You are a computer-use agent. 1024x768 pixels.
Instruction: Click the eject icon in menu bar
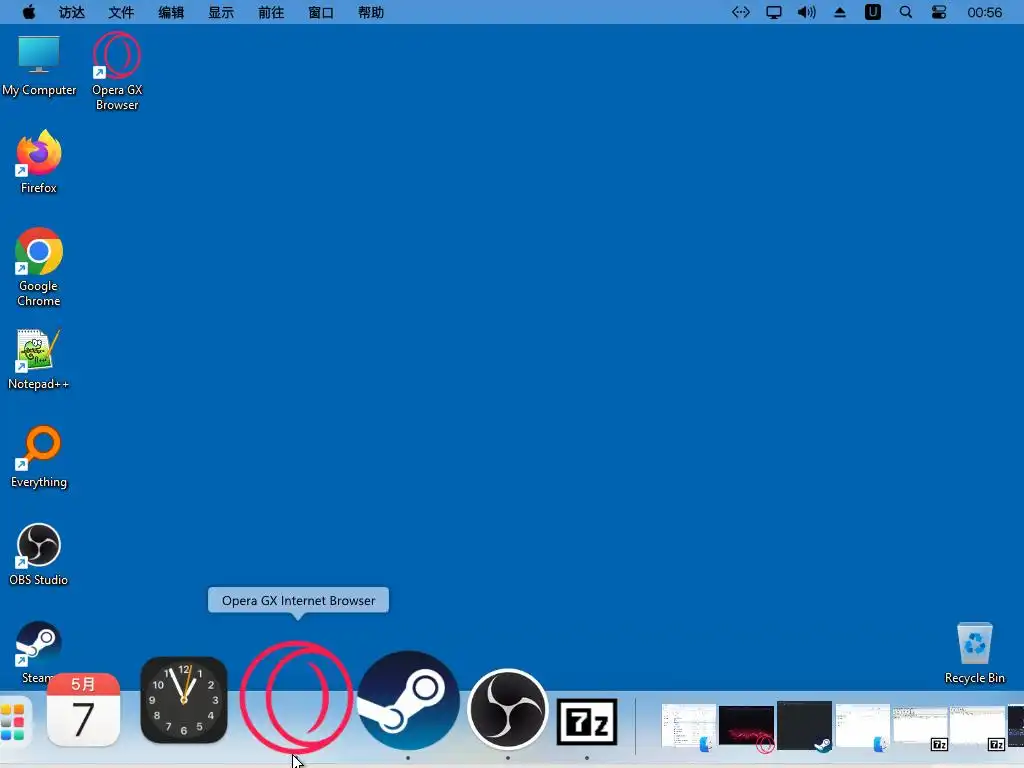840,12
